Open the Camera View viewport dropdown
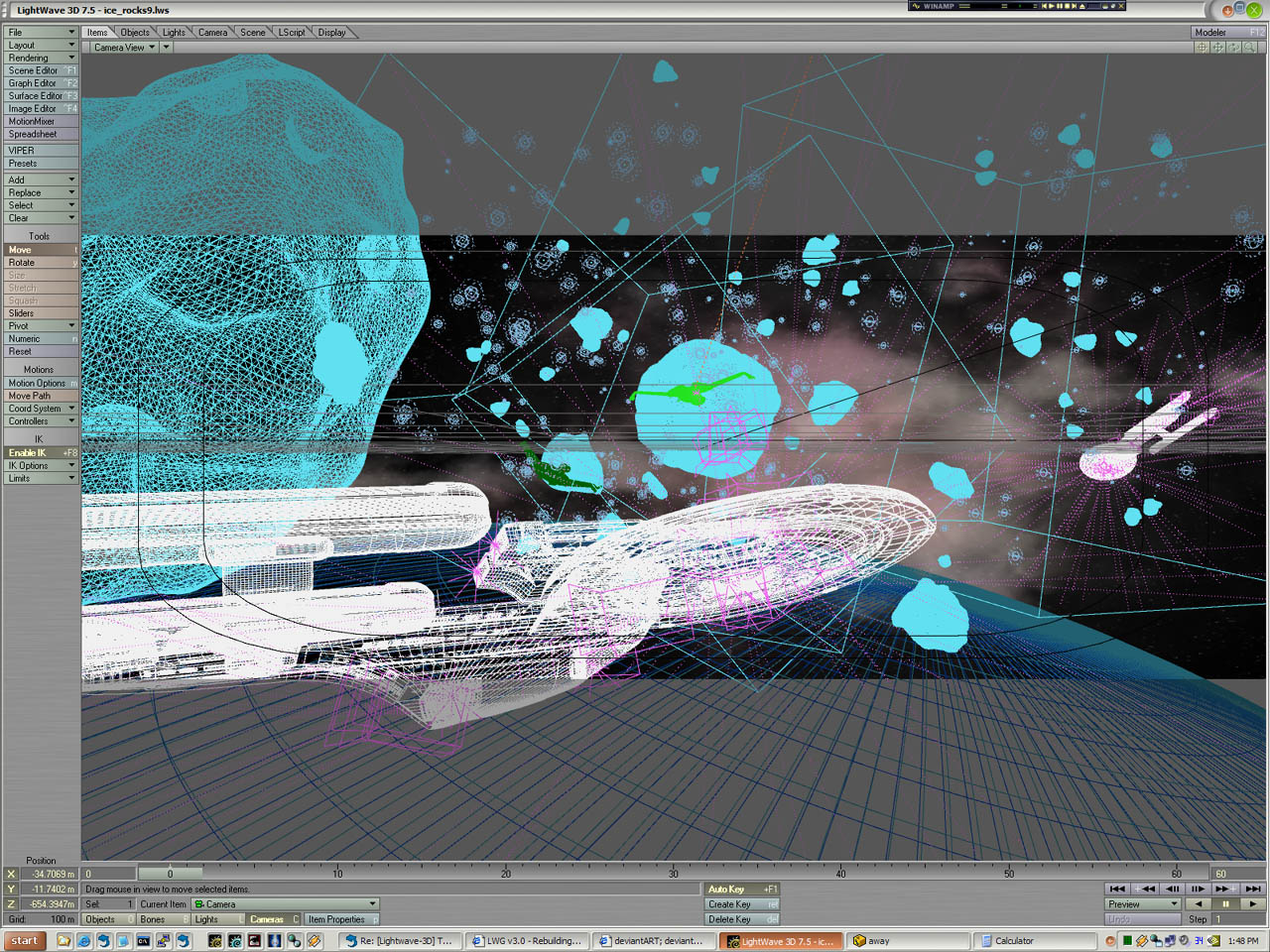1270x952 pixels. 124,47
